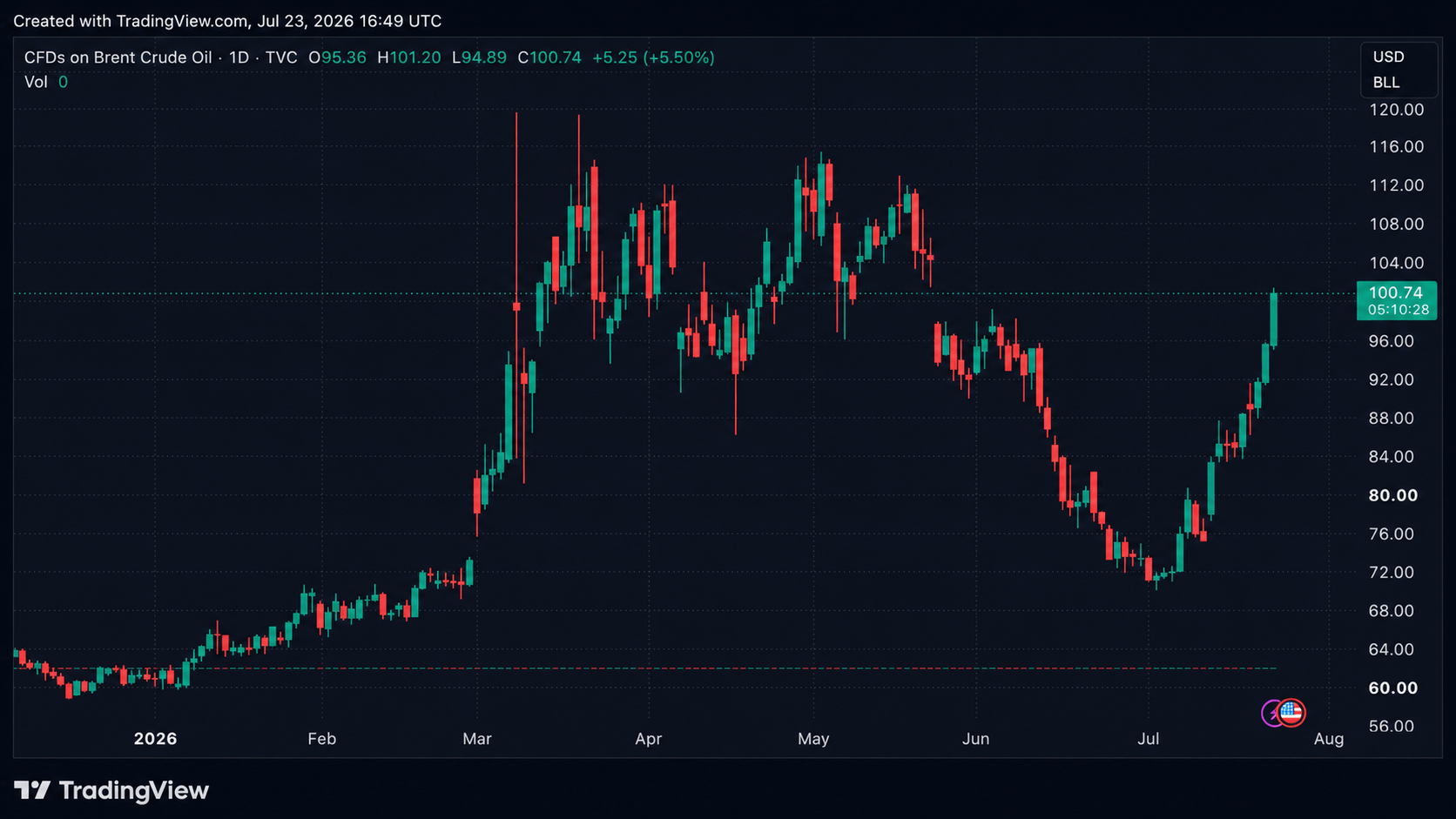Click the 64.00 price axis label
The width and height of the screenshot is (1456, 819).
pyautogui.click(x=1392, y=649)
